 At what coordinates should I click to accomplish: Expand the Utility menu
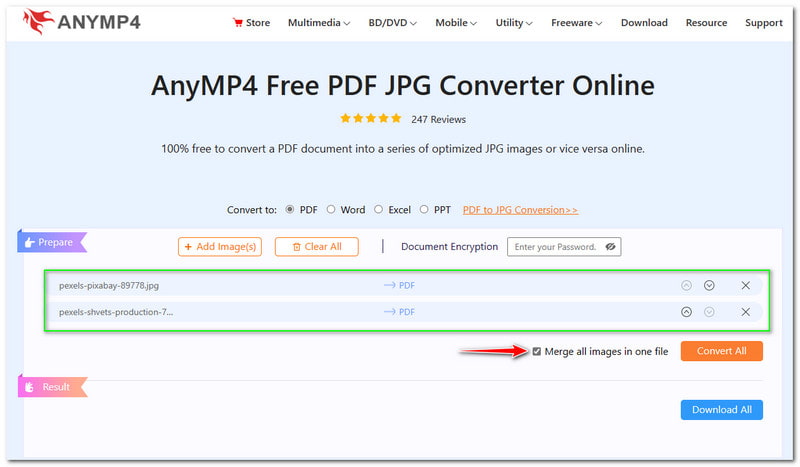(x=514, y=22)
